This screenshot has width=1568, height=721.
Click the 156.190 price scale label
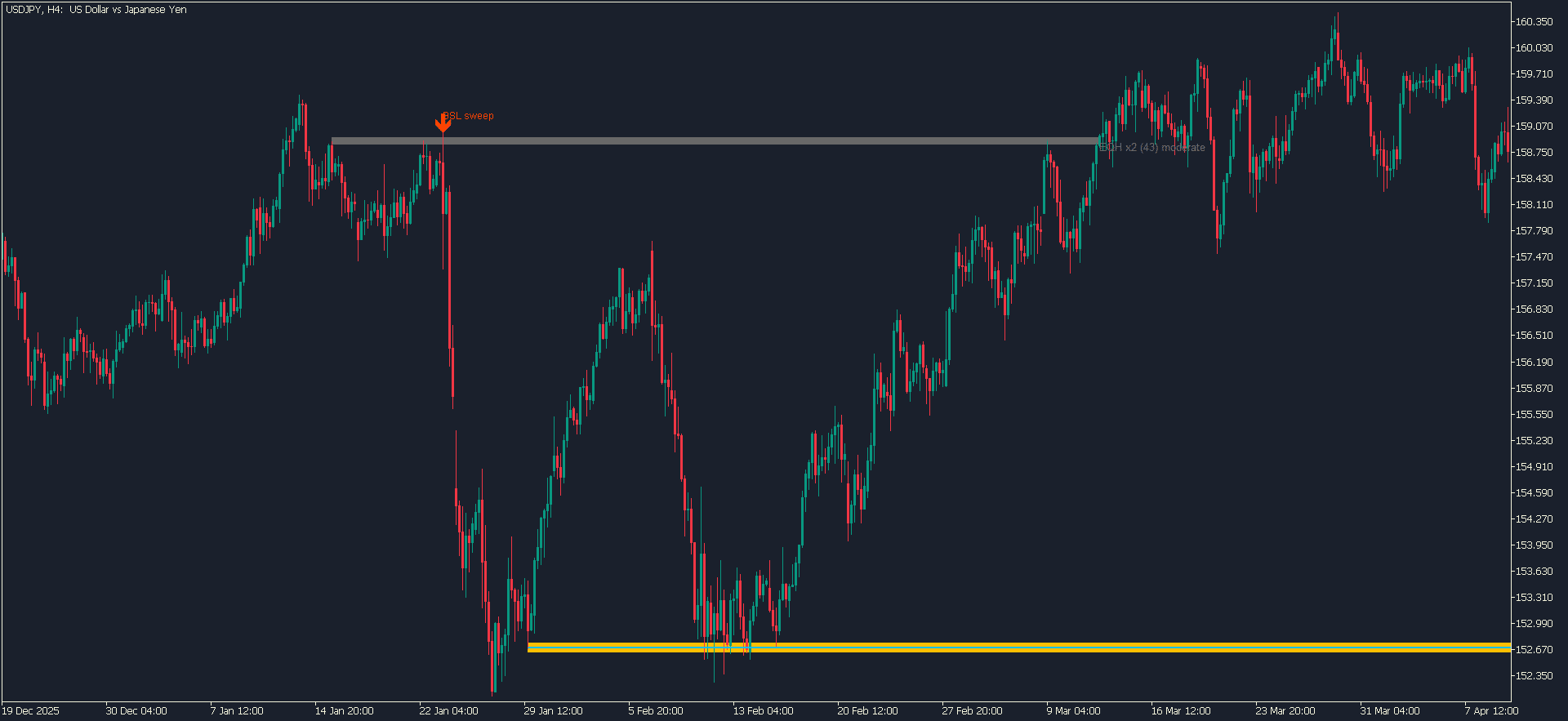(x=1534, y=363)
